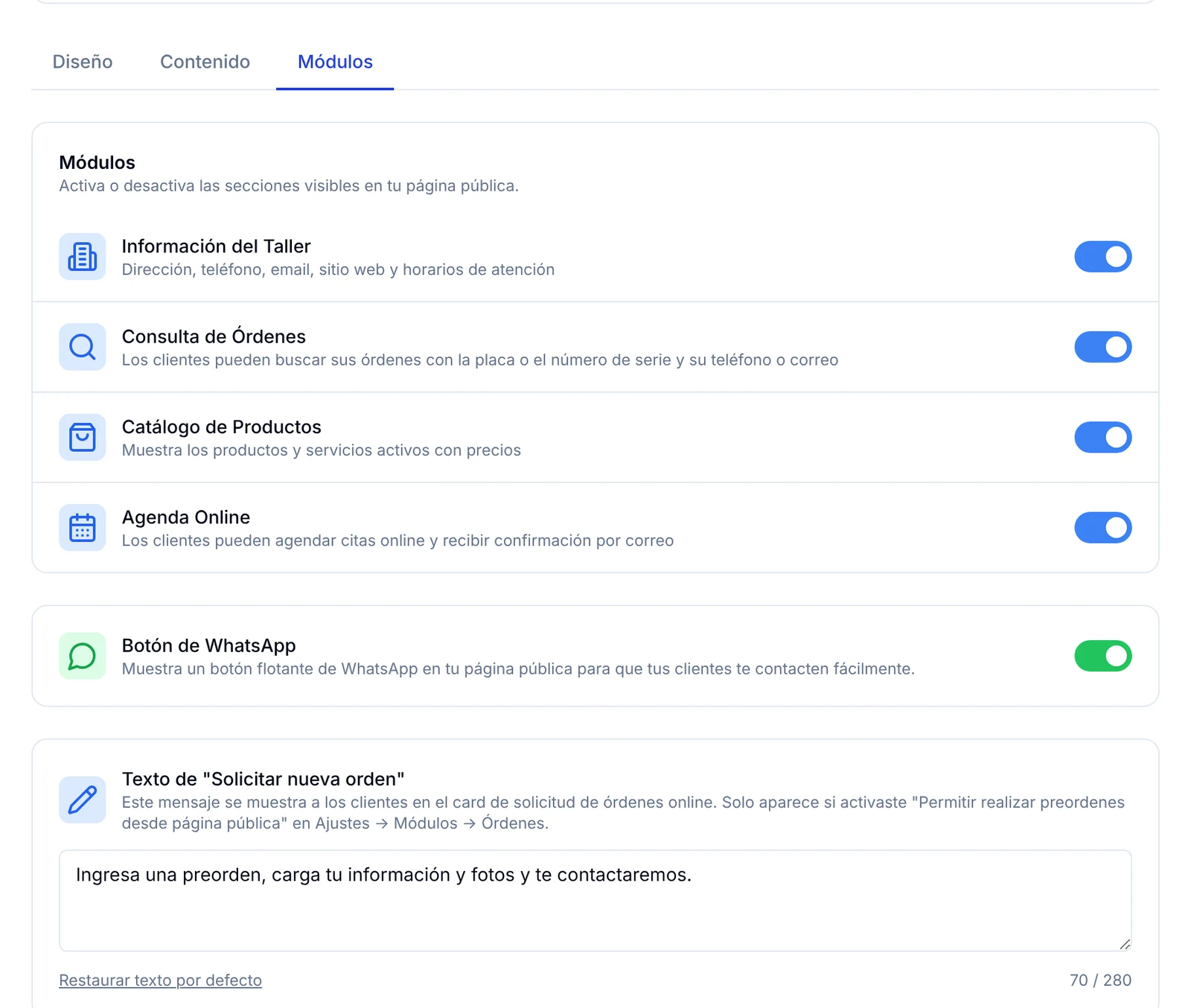Viewport: 1191px width, 1008px height.
Task: Click the shopping bag icon for Catálogo de Productos
Action: pyautogui.click(x=82, y=437)
